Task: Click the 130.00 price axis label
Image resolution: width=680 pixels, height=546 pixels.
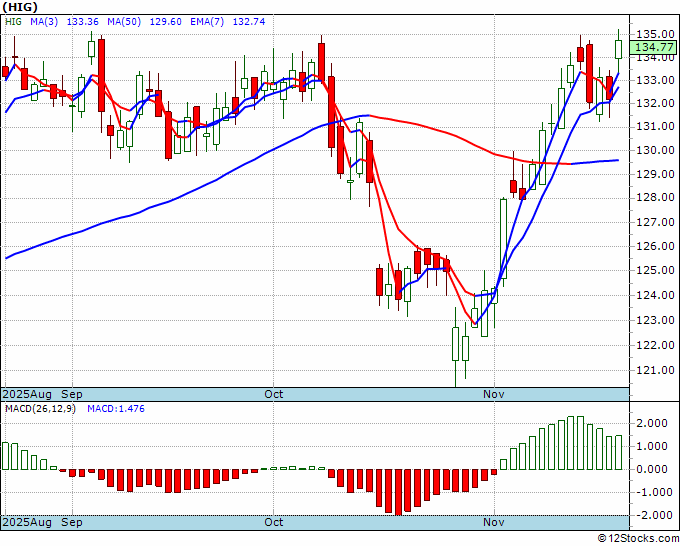Action: click(x=655, y=150)
